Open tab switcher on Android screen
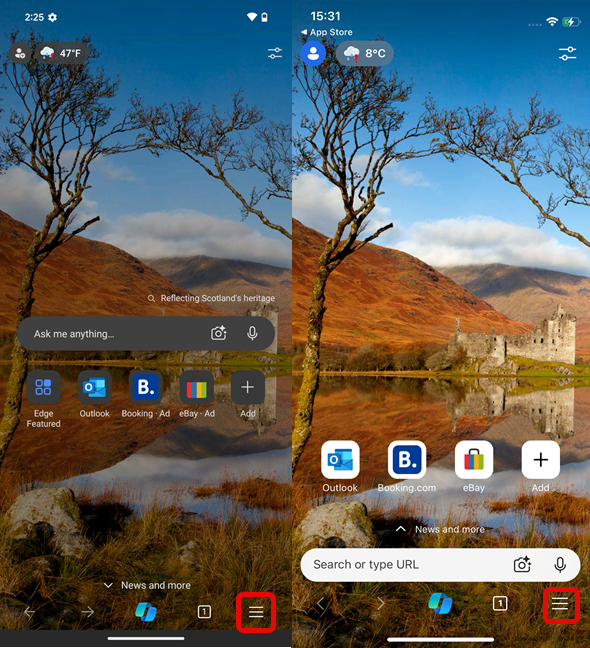This screenshot has width=590, height=648. click(x=204, y=612)
